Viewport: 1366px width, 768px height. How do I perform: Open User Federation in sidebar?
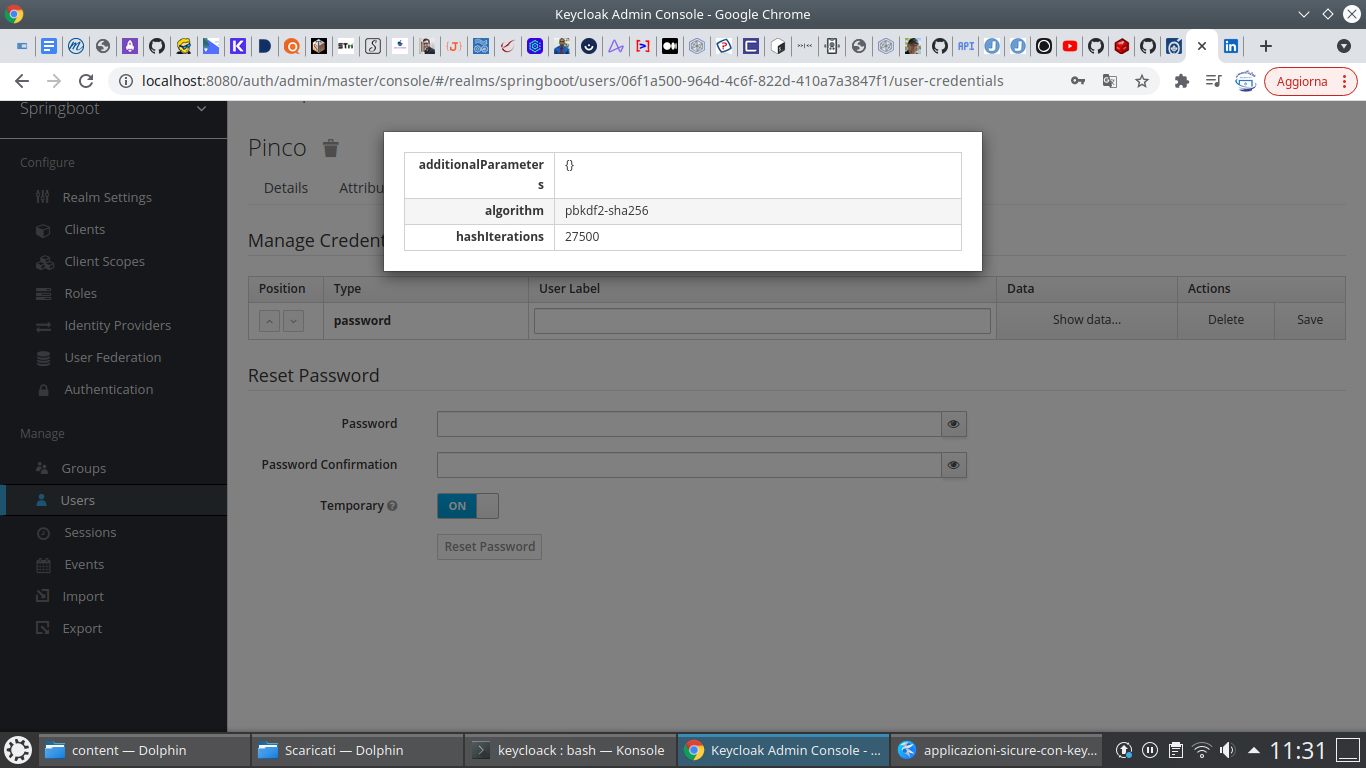[x=112, y=358]
